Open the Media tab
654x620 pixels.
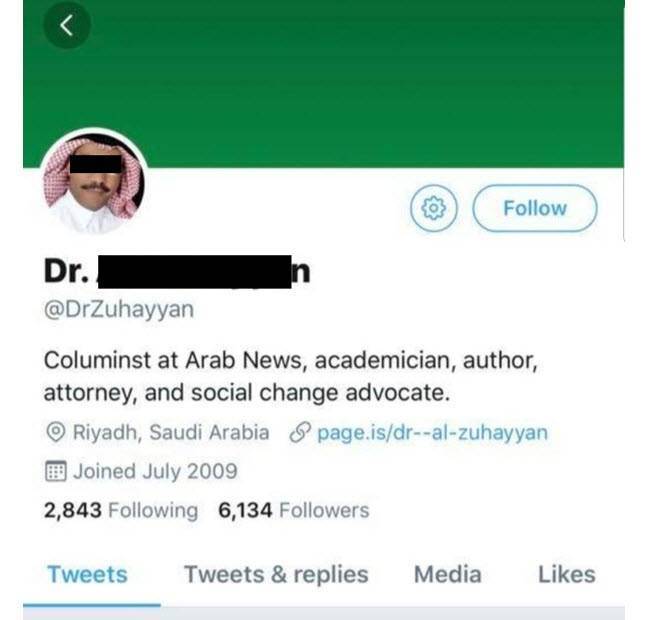448,575
